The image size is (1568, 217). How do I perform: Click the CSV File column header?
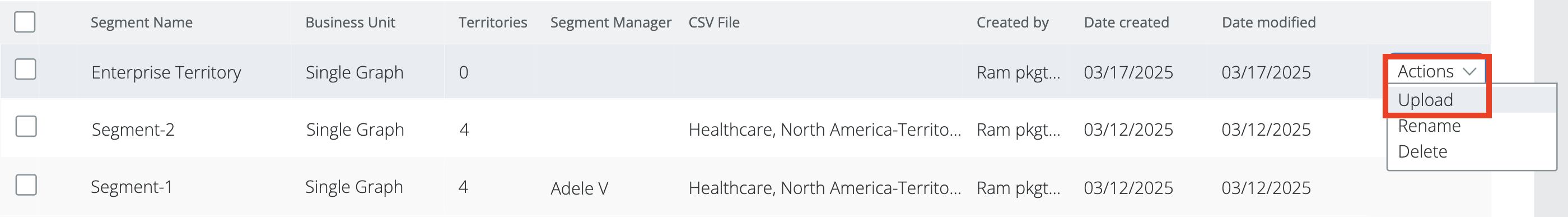coord(714,22)
